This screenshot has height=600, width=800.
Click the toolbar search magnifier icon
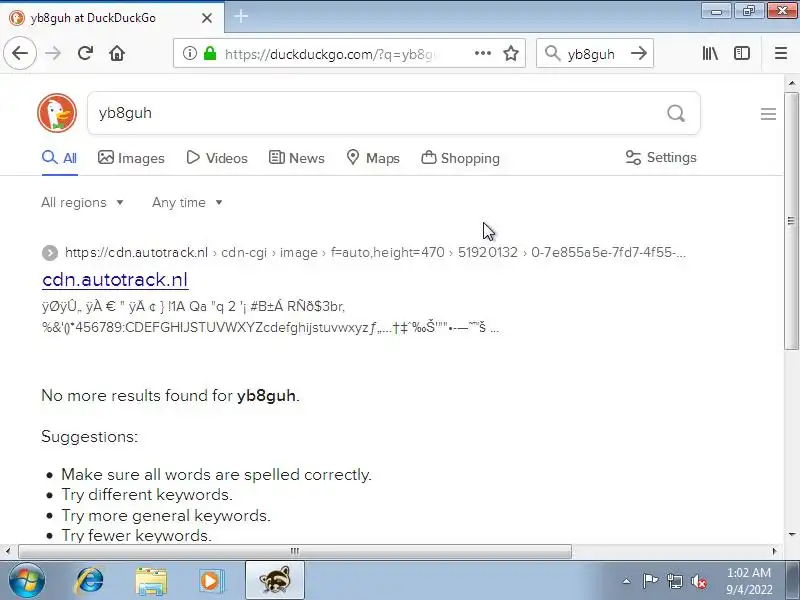click(552, 53)
